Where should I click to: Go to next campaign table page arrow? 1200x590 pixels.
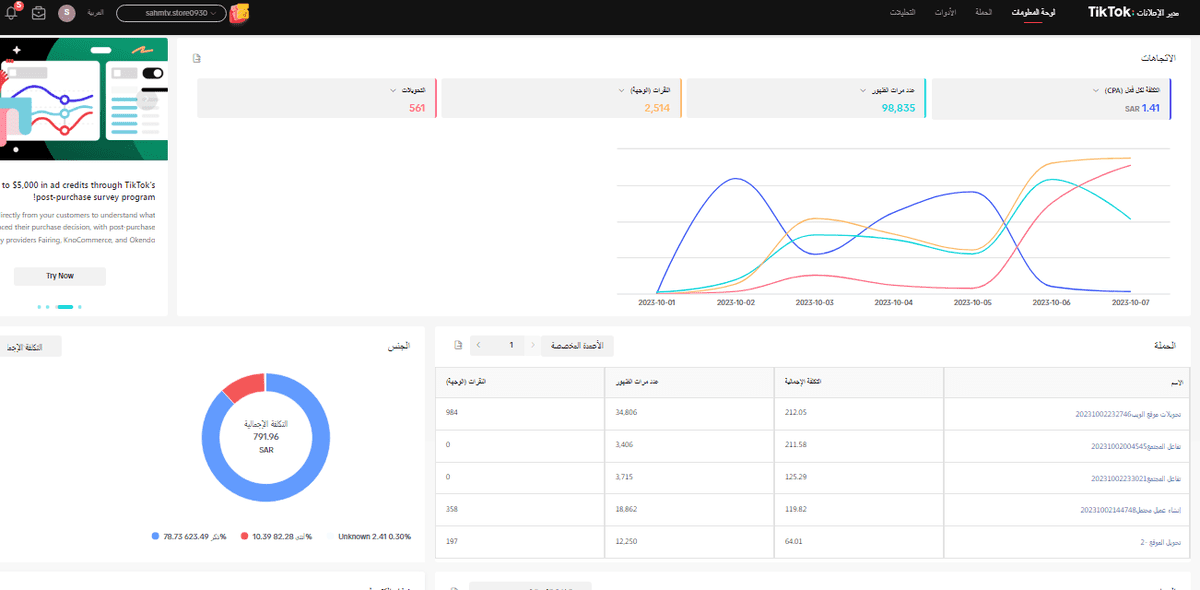tap(478, 345)
